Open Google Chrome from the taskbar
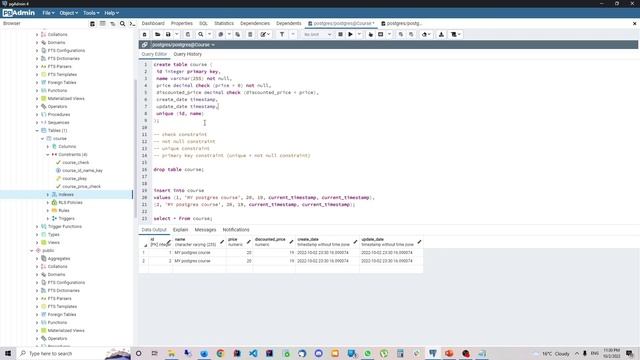Image resolution: width=640 pixels, height=360 pixels. 220,353
